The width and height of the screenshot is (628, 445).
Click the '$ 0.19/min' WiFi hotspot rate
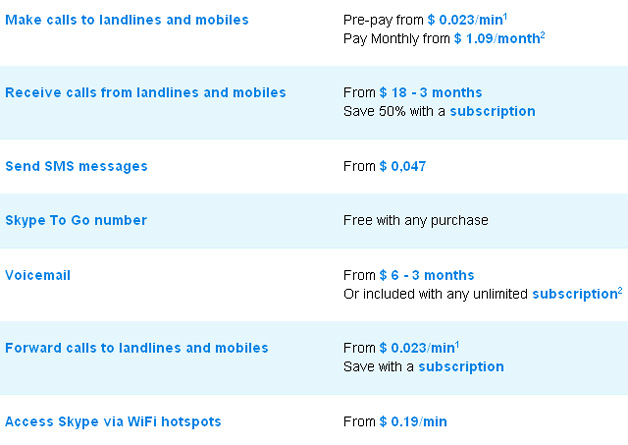tap(413, 421)
